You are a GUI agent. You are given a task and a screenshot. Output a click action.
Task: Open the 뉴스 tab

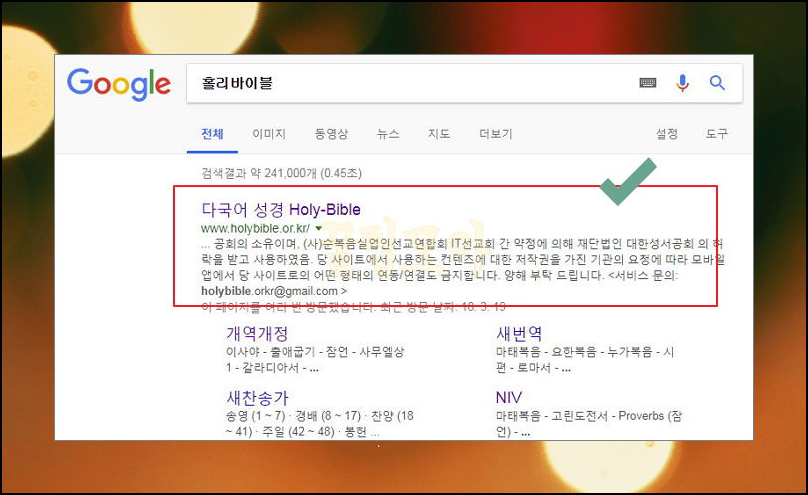click(x=388, y=134)
